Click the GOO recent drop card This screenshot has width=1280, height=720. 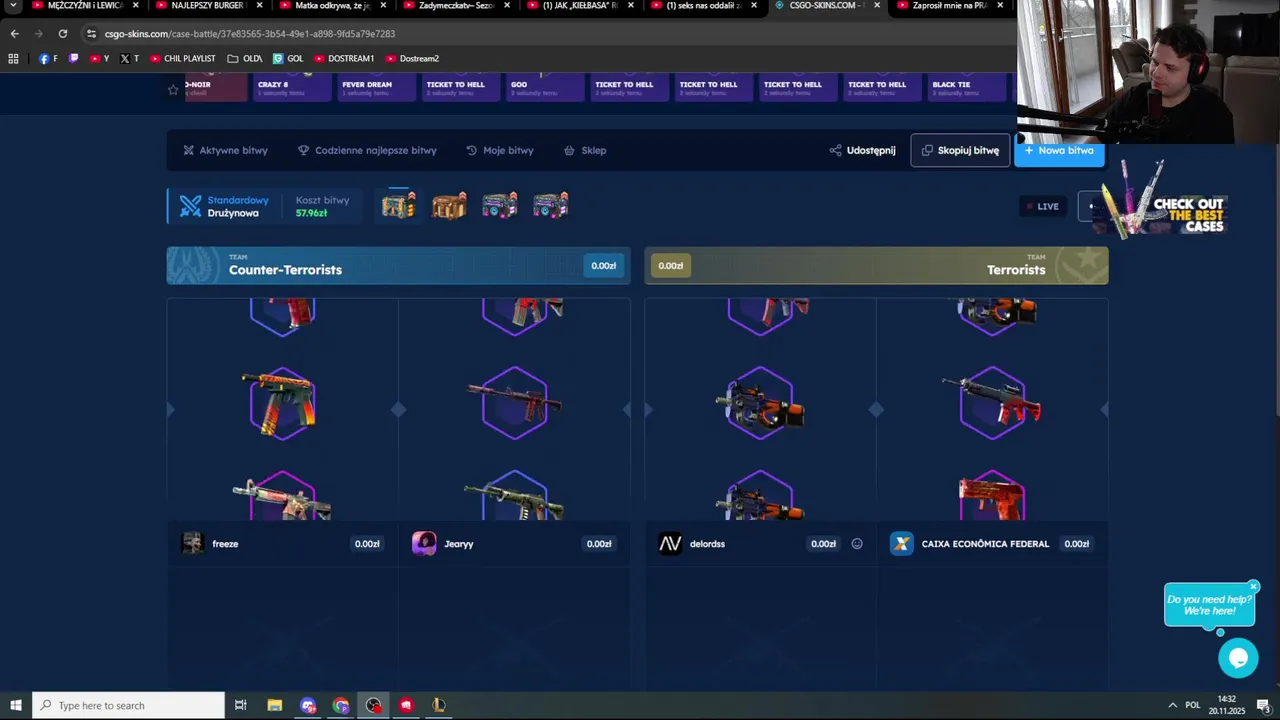[544, 88]
